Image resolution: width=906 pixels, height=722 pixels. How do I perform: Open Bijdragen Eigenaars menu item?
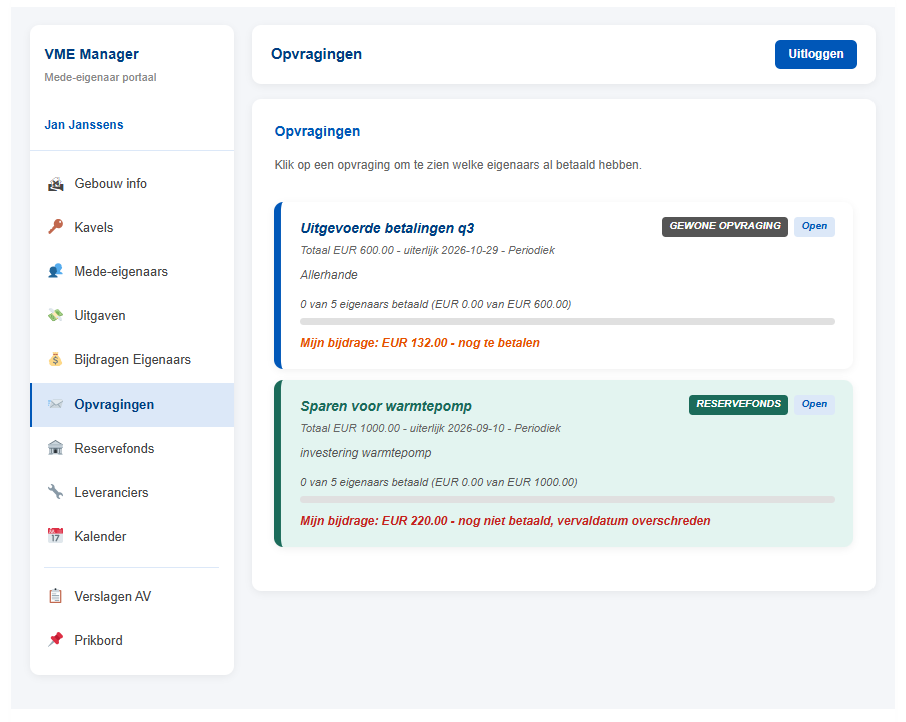pos(132,359)
